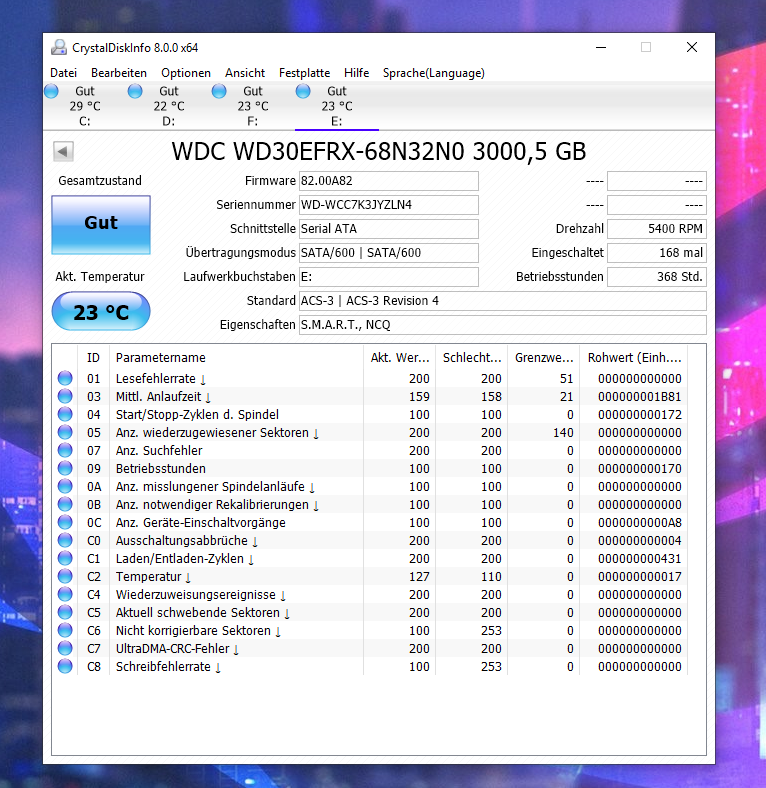
Task: Click the CrystalDiskInfo app icon in title bar
Action: point(59,47)
